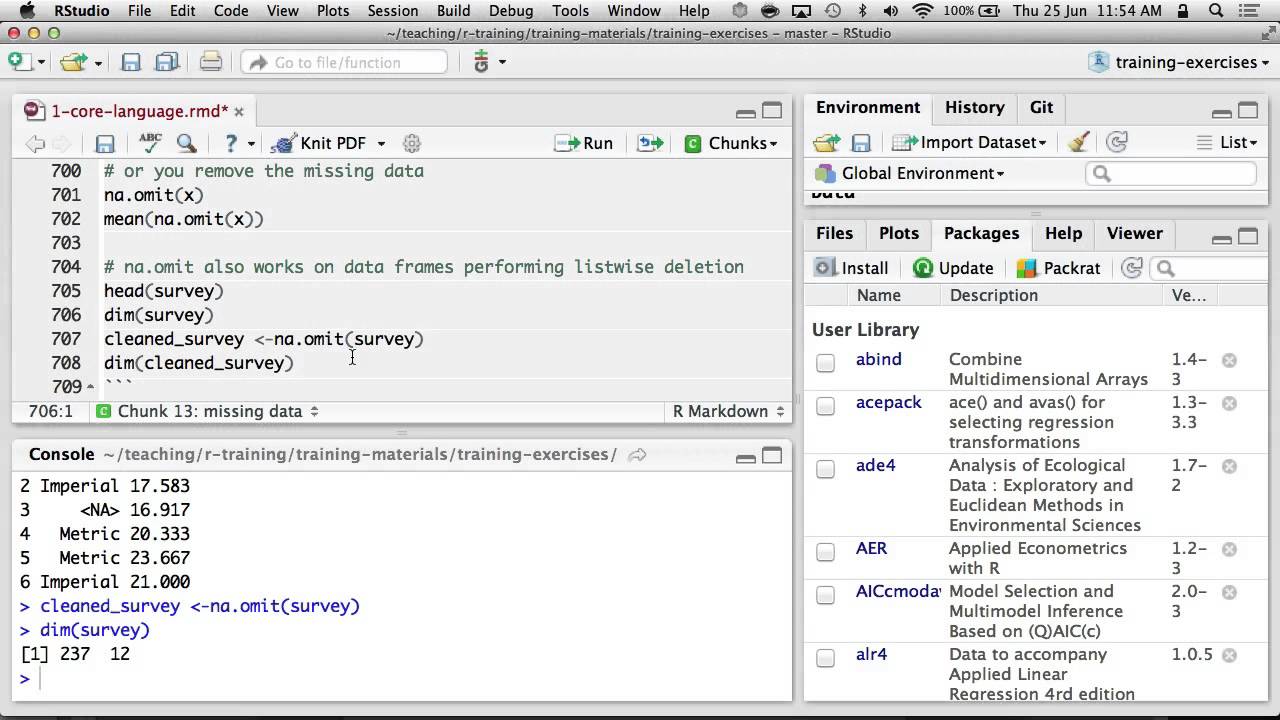The image size is (1280, 720).
Task: Click view current directory arrow in Console
Action: [x=637, y=455]
